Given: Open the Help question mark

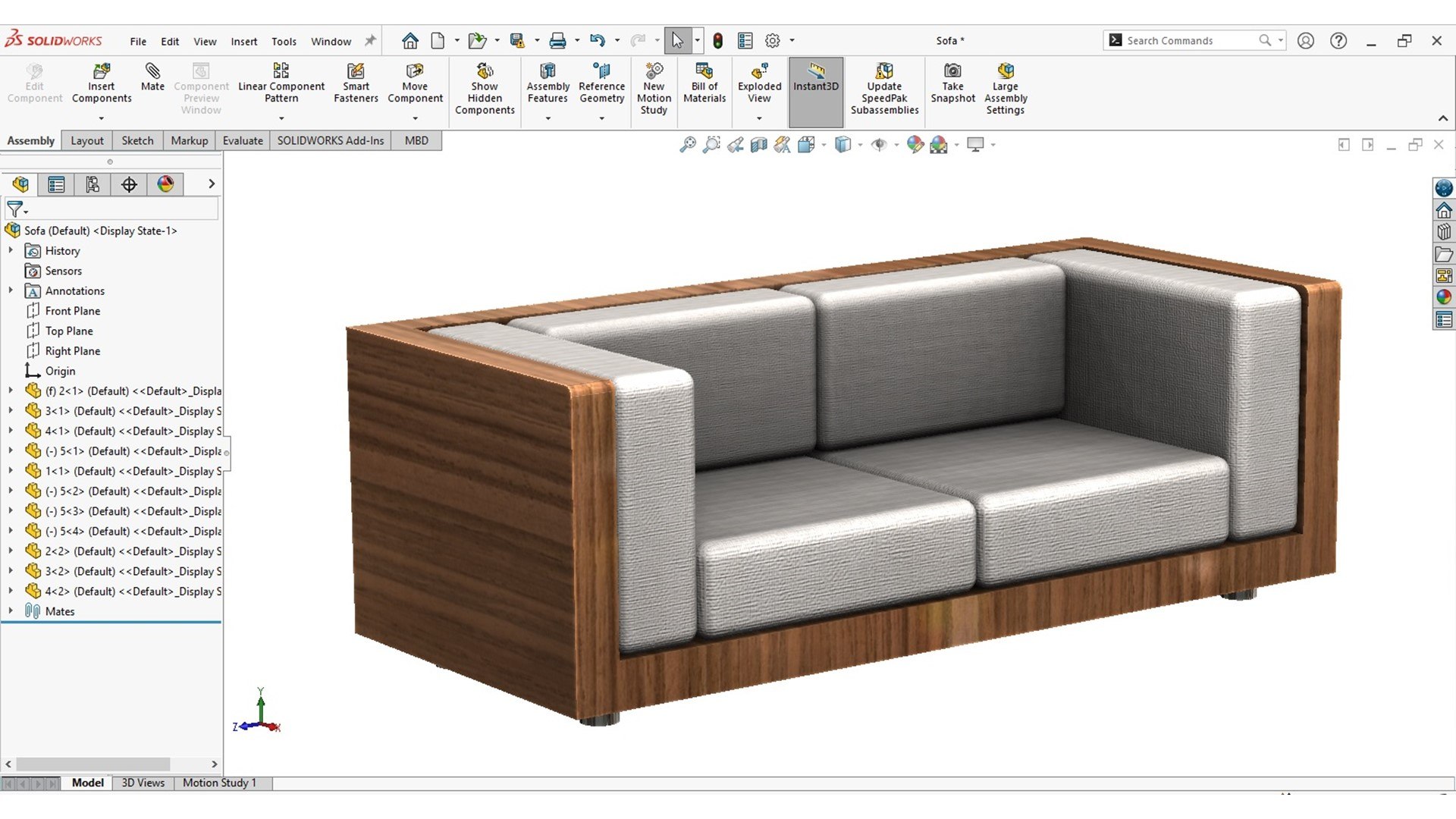Looking at the screenshot, I should [x=1338, y=41].
